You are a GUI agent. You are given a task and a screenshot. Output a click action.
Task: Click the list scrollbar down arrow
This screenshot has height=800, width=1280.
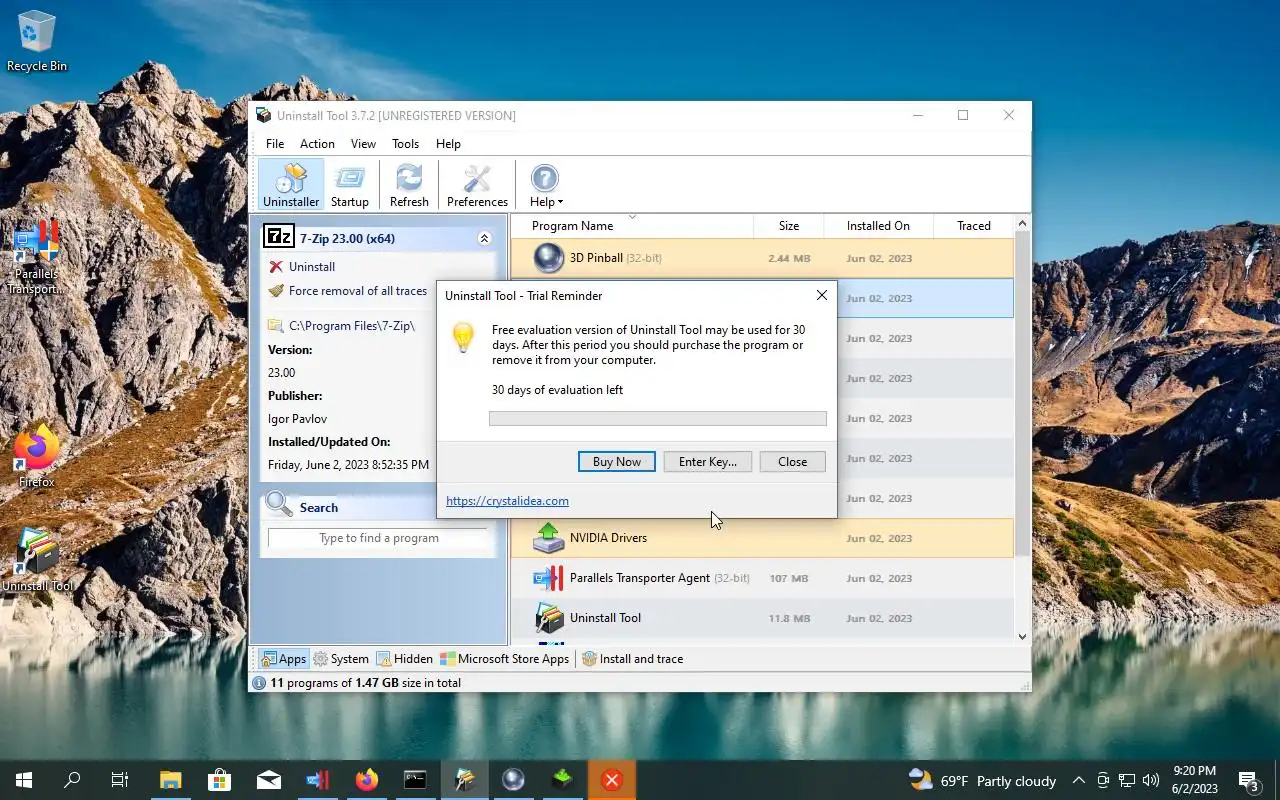[1022, 636]
